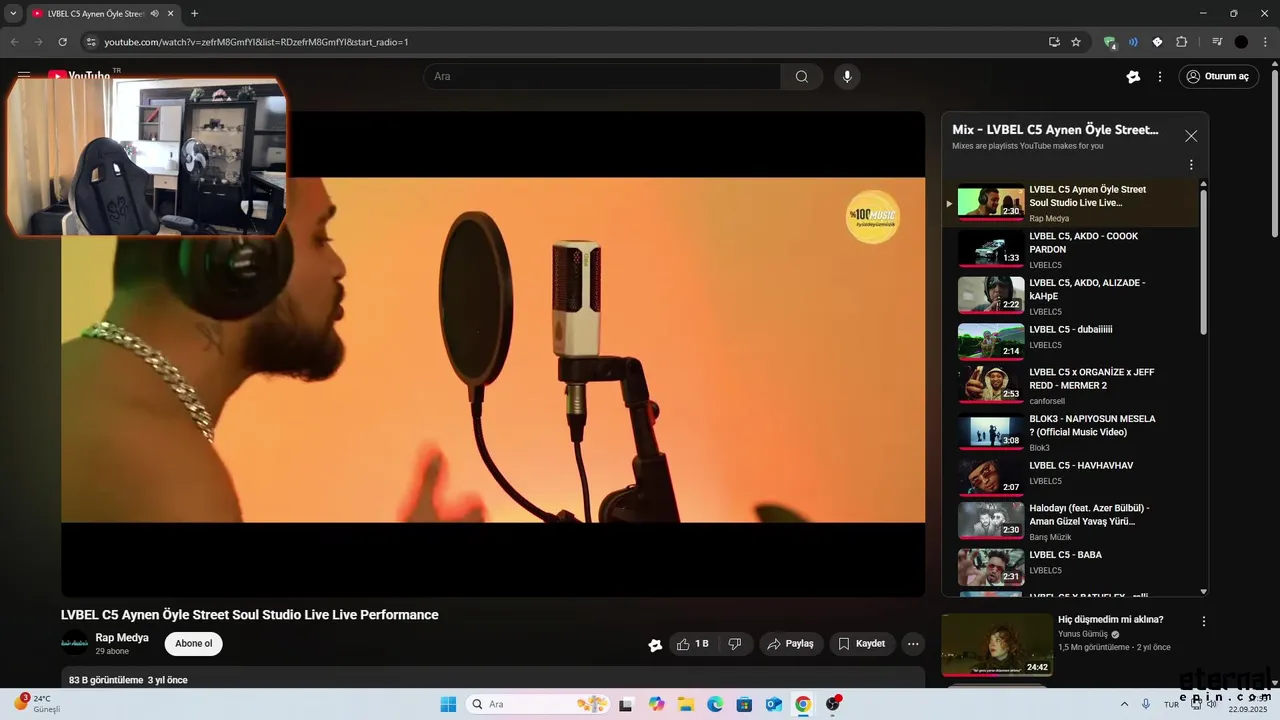The height and width of the screenshot is (720, 1280).
Task: Click the Rap Medya channel avatar
Action: point(74,643)
